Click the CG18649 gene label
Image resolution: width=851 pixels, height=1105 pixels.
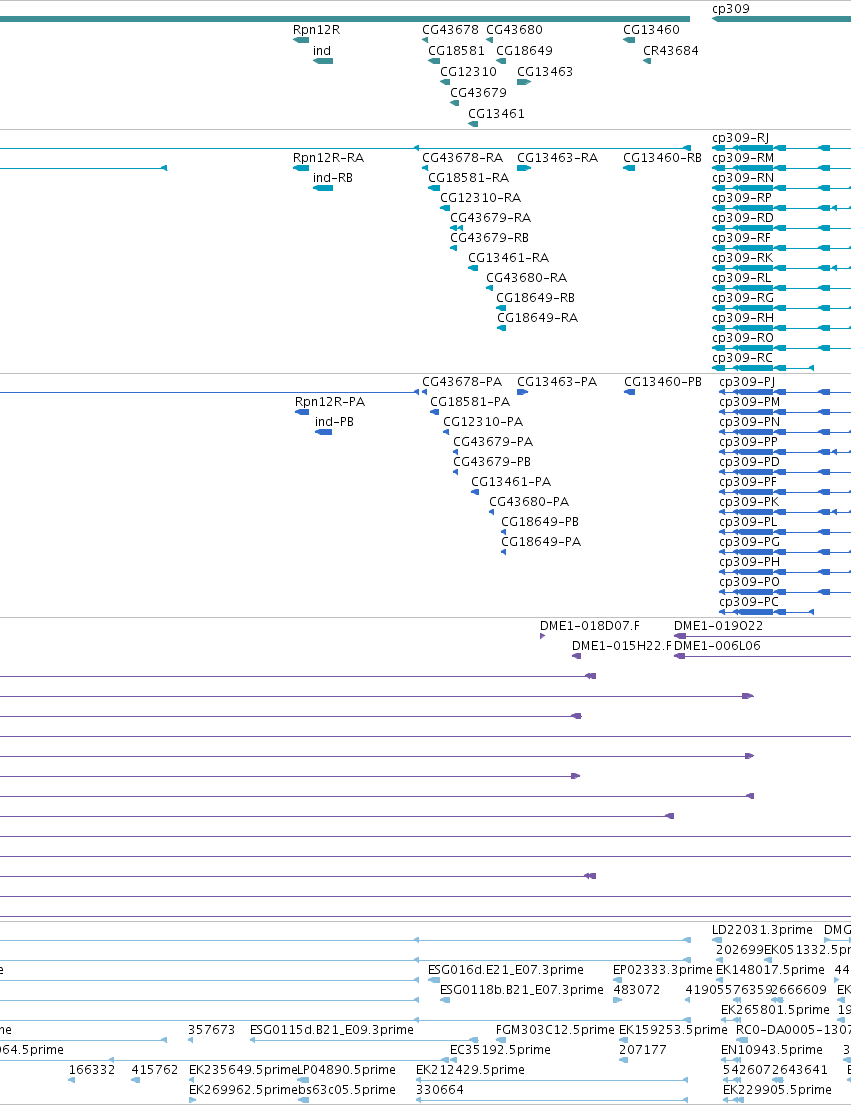(x=524, y=51)
